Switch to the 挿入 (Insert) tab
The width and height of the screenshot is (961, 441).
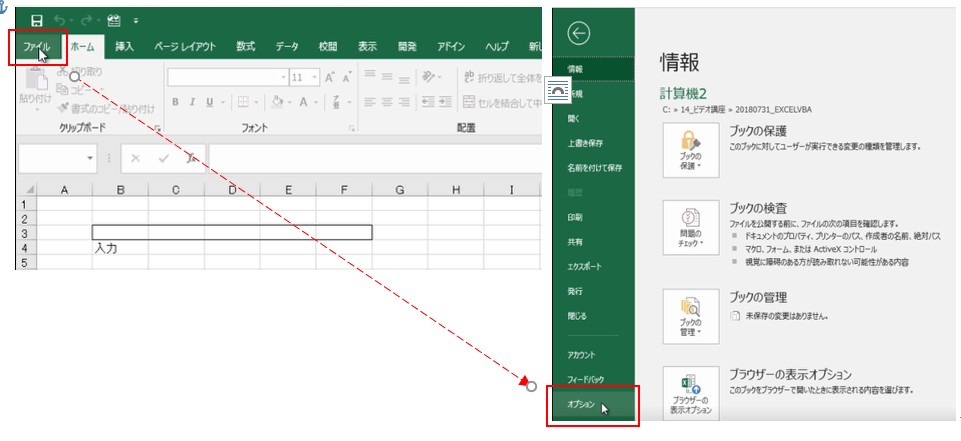(124, 46)
